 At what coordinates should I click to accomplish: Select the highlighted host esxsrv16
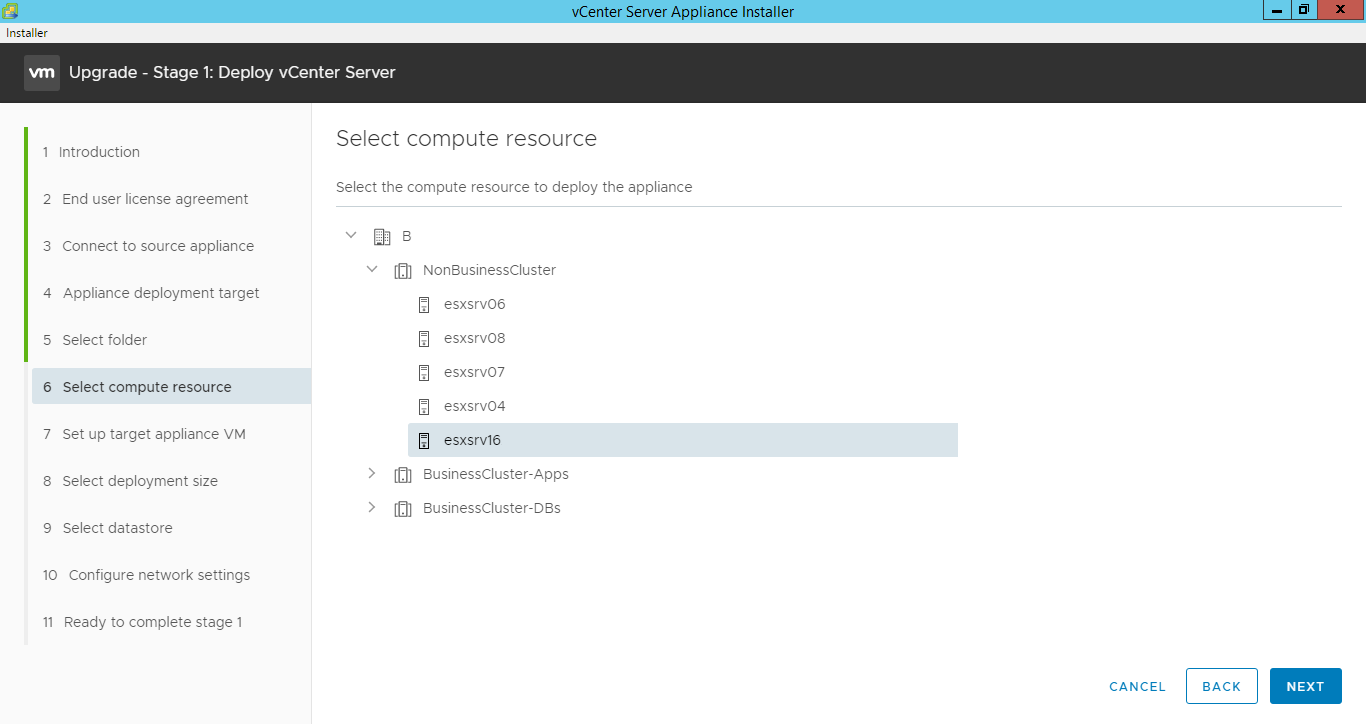pos(474,439)
